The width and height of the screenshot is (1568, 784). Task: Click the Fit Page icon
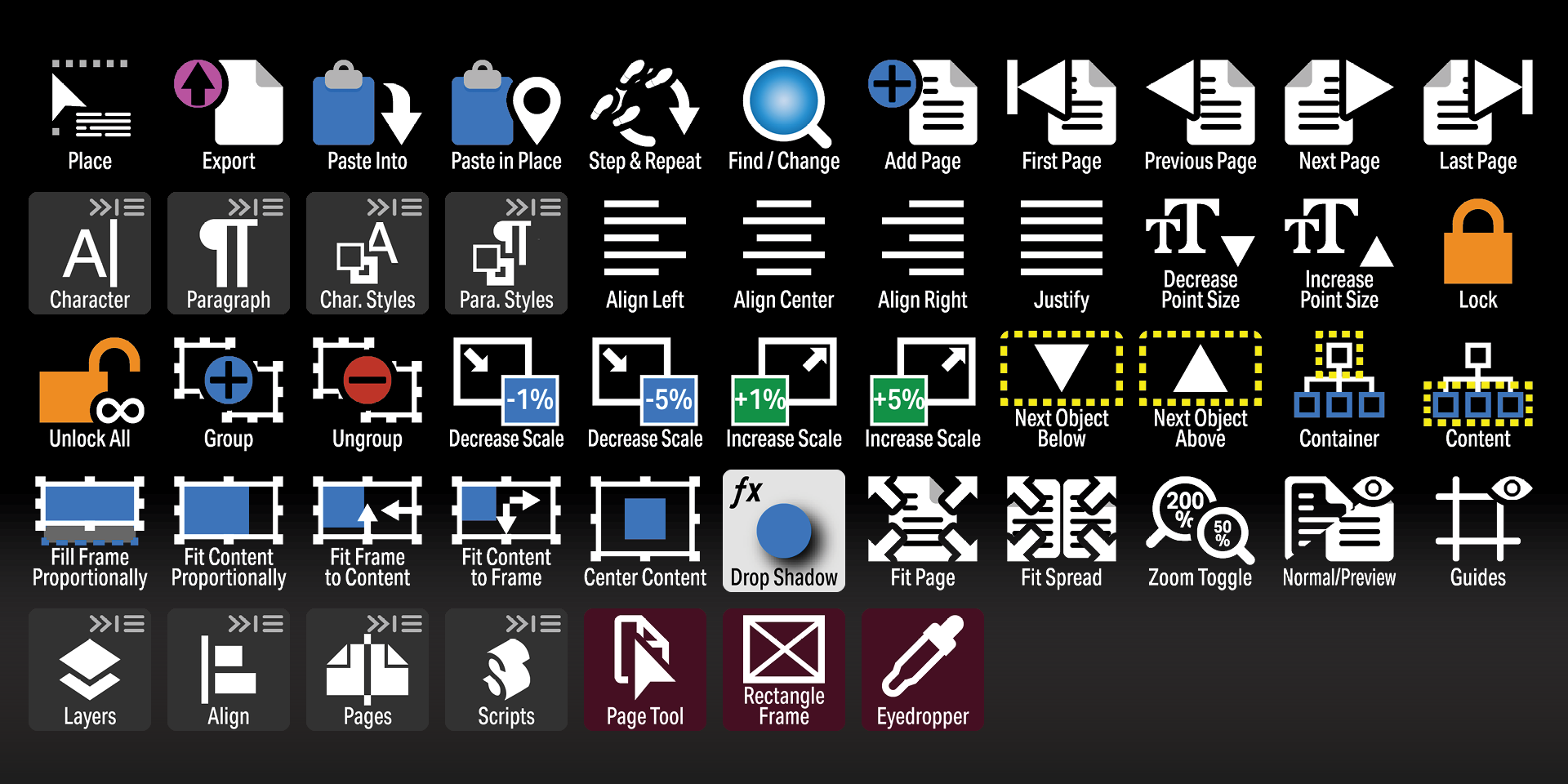pos(923,519)
